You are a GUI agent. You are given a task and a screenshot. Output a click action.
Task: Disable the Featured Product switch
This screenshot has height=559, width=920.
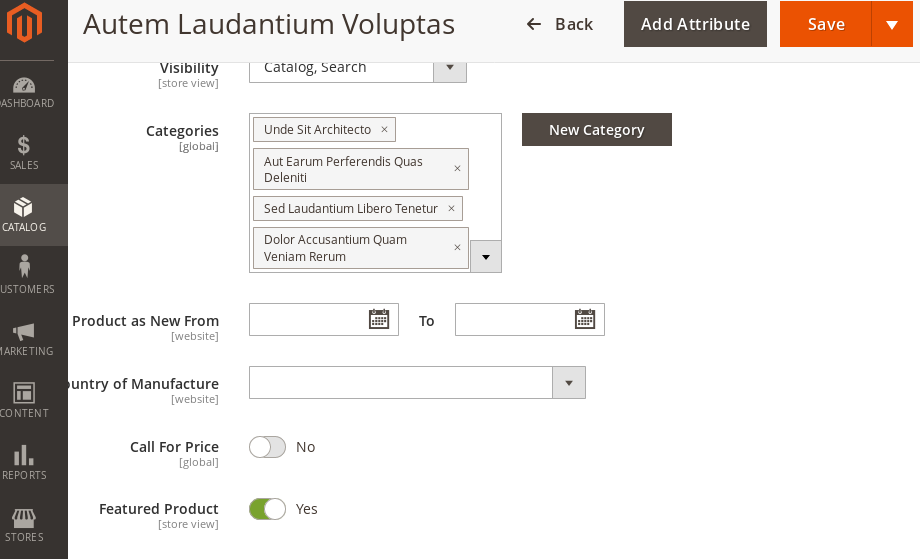[x=268, y=509]
